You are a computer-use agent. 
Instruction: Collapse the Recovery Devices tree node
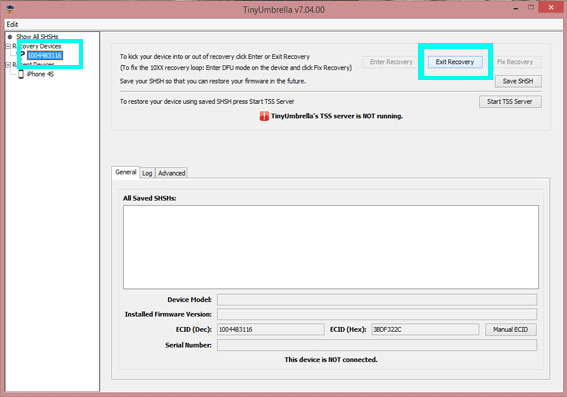click(8, 46)
